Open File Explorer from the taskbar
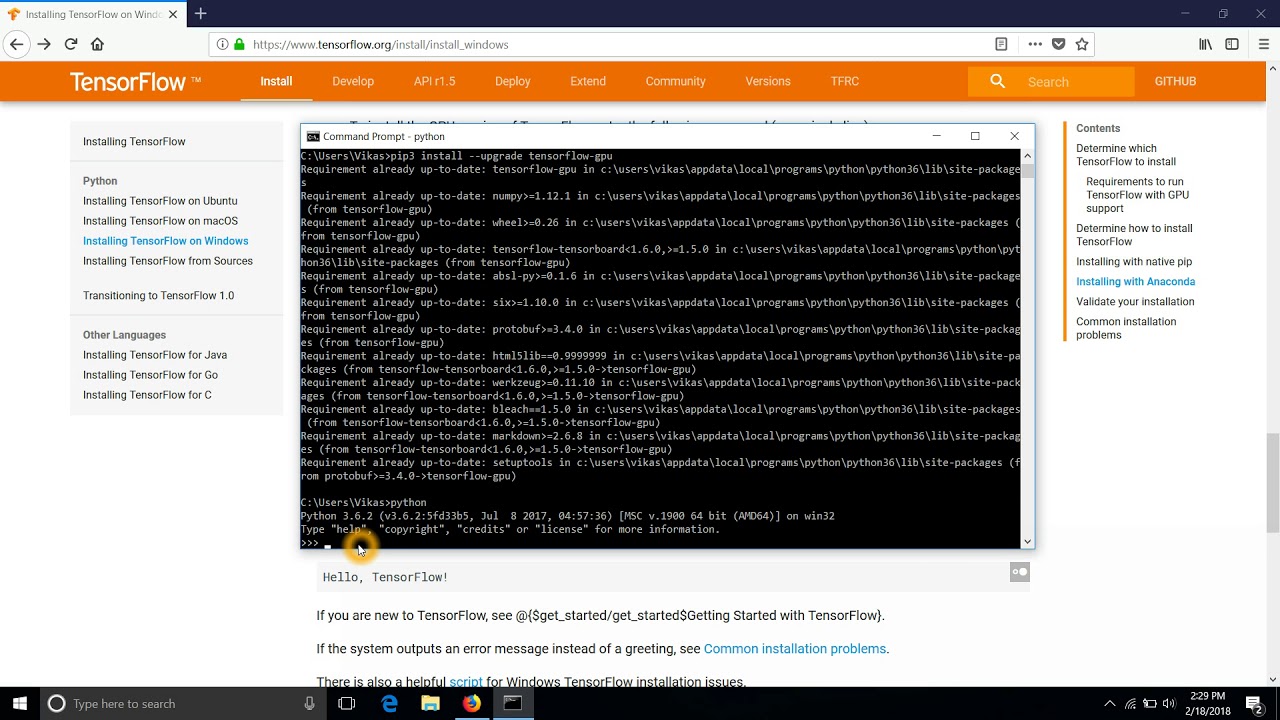This screenshot has width=1280, height=720. tap(430, 703)
